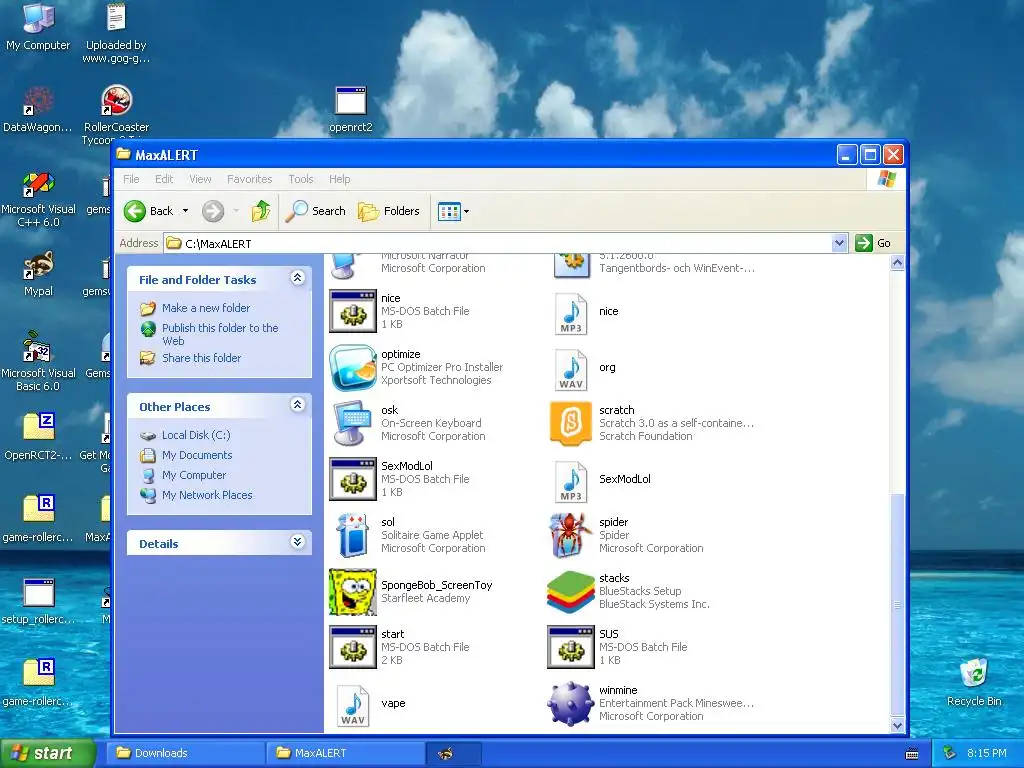This screenshot has width=1024, height=768.
Task: Go to Local Disk (C:)
Action: [196, 435]
